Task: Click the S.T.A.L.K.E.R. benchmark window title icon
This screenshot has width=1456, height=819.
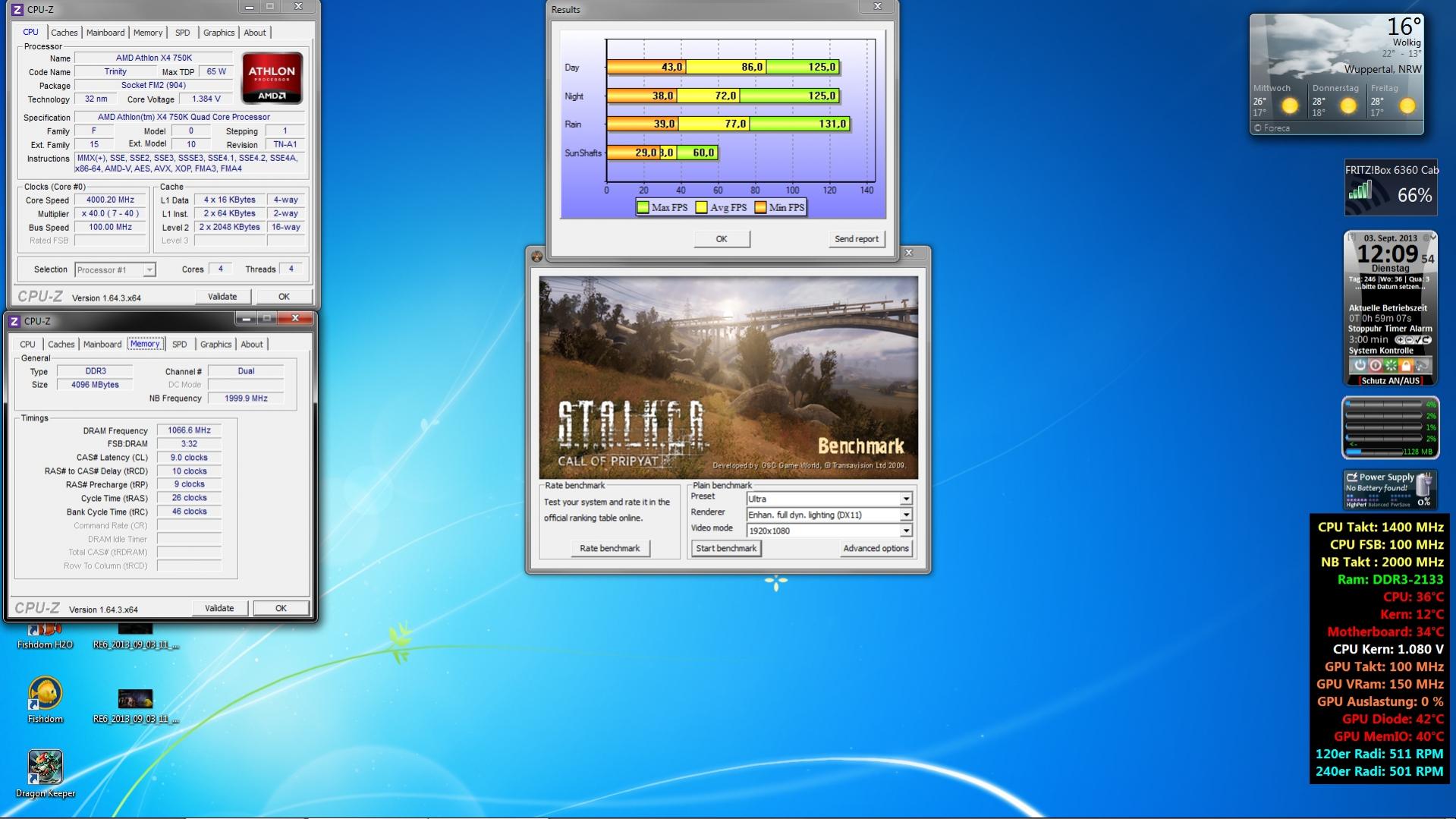Action: point(537,256)
